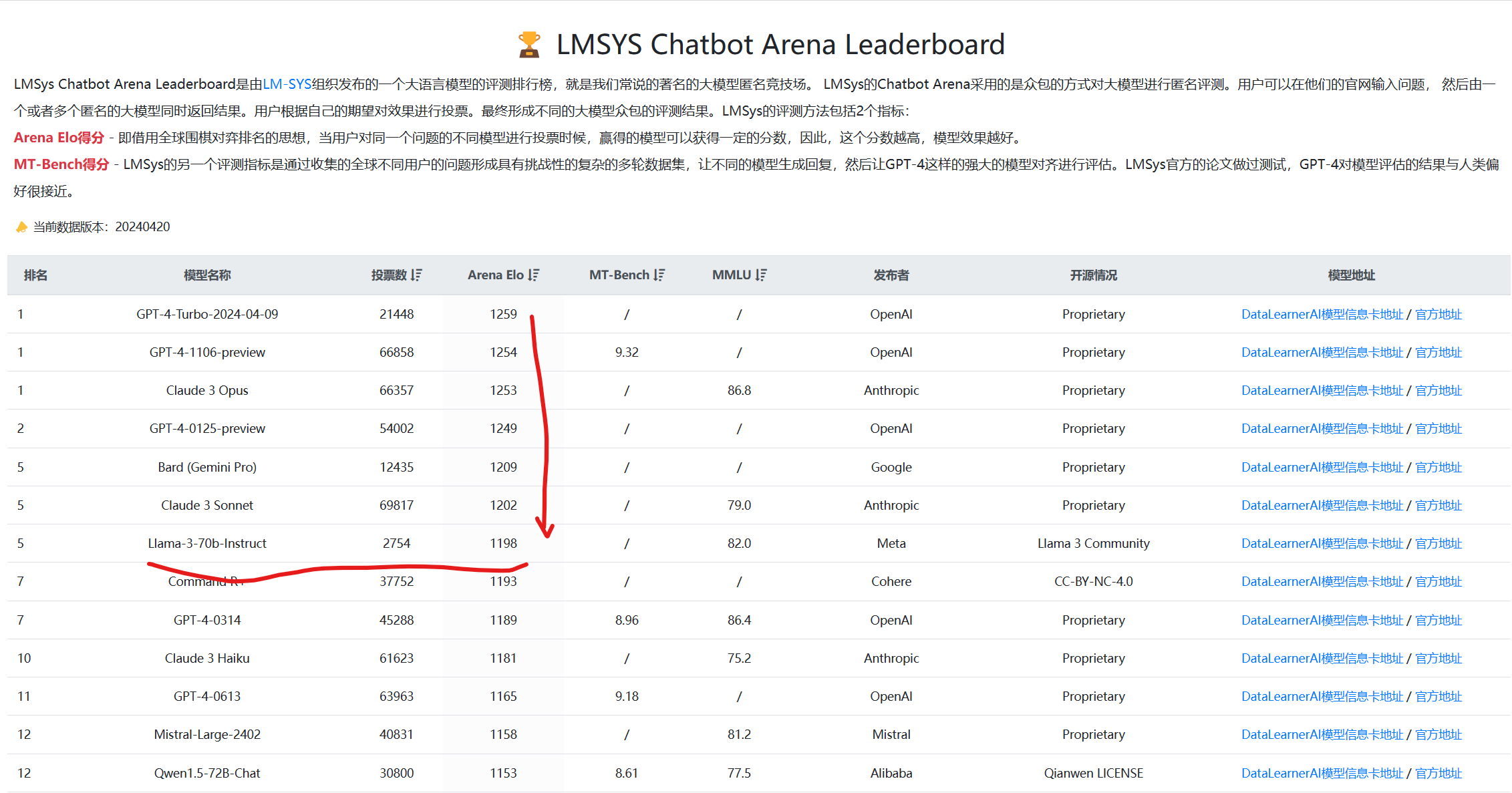
Task: Click the MMLU score 77.5
Action: click(739, 773)
